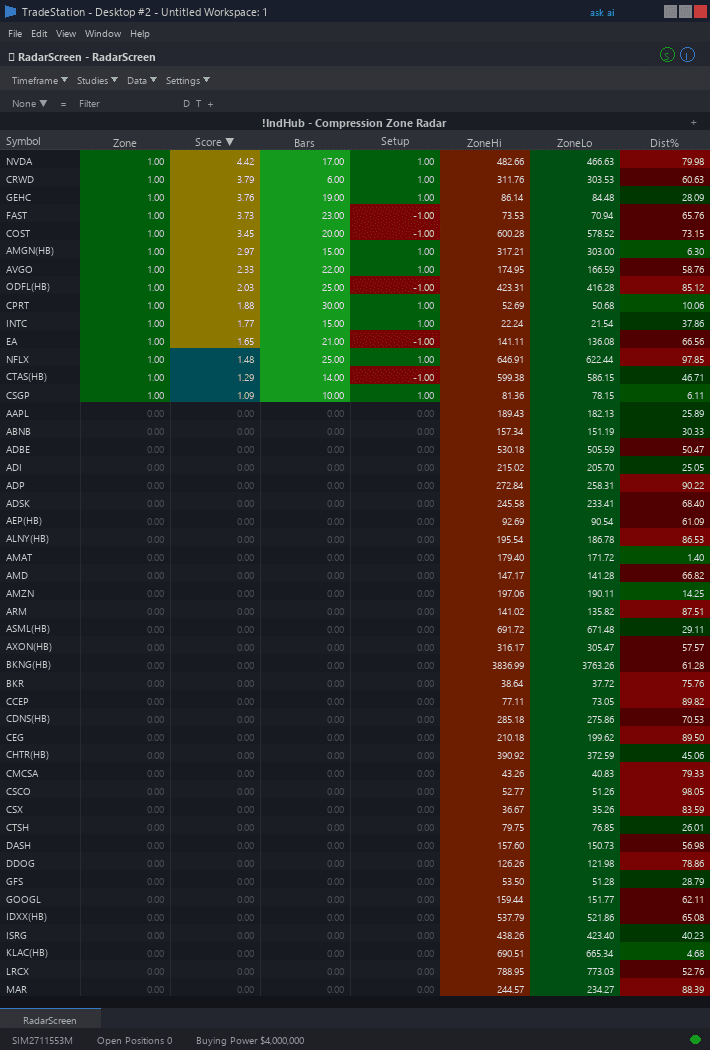Open the None filter dropdown
The width and height of the screenshot is (710, 1050).
[29, 104]
